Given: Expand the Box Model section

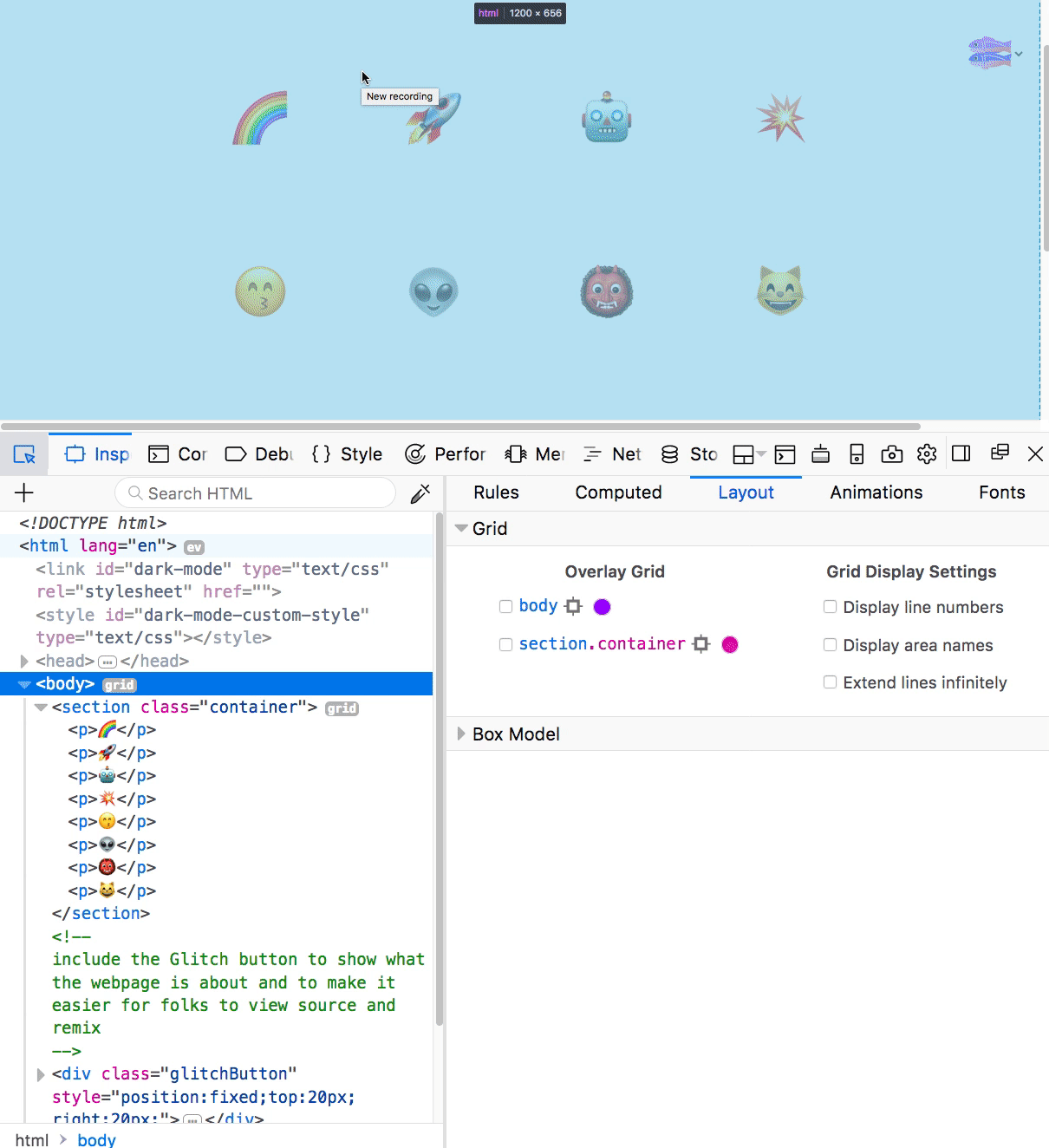Looking at the screenshot, I should (461, 734).
